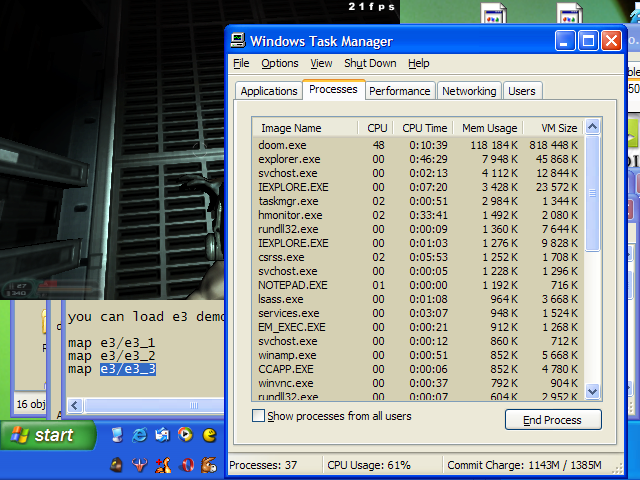The height and width of the screenshot is (480, 640).
Task: Select svchost.exe using 1 228 K memory
Action: coord(418,271)
